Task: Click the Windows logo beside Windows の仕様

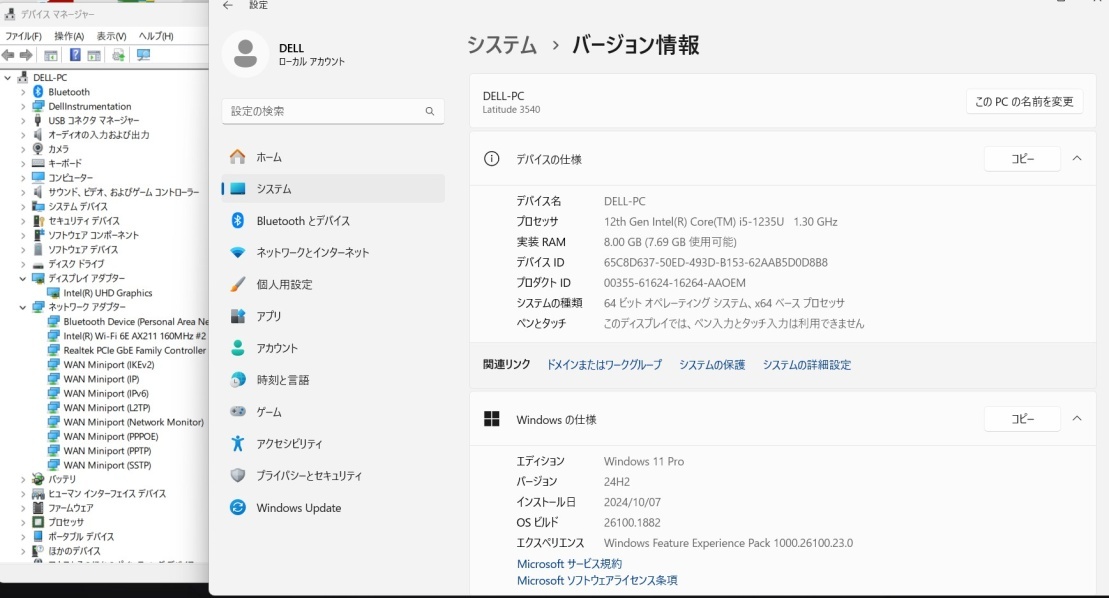Action: pyautogui.click(x=492, y=419)
